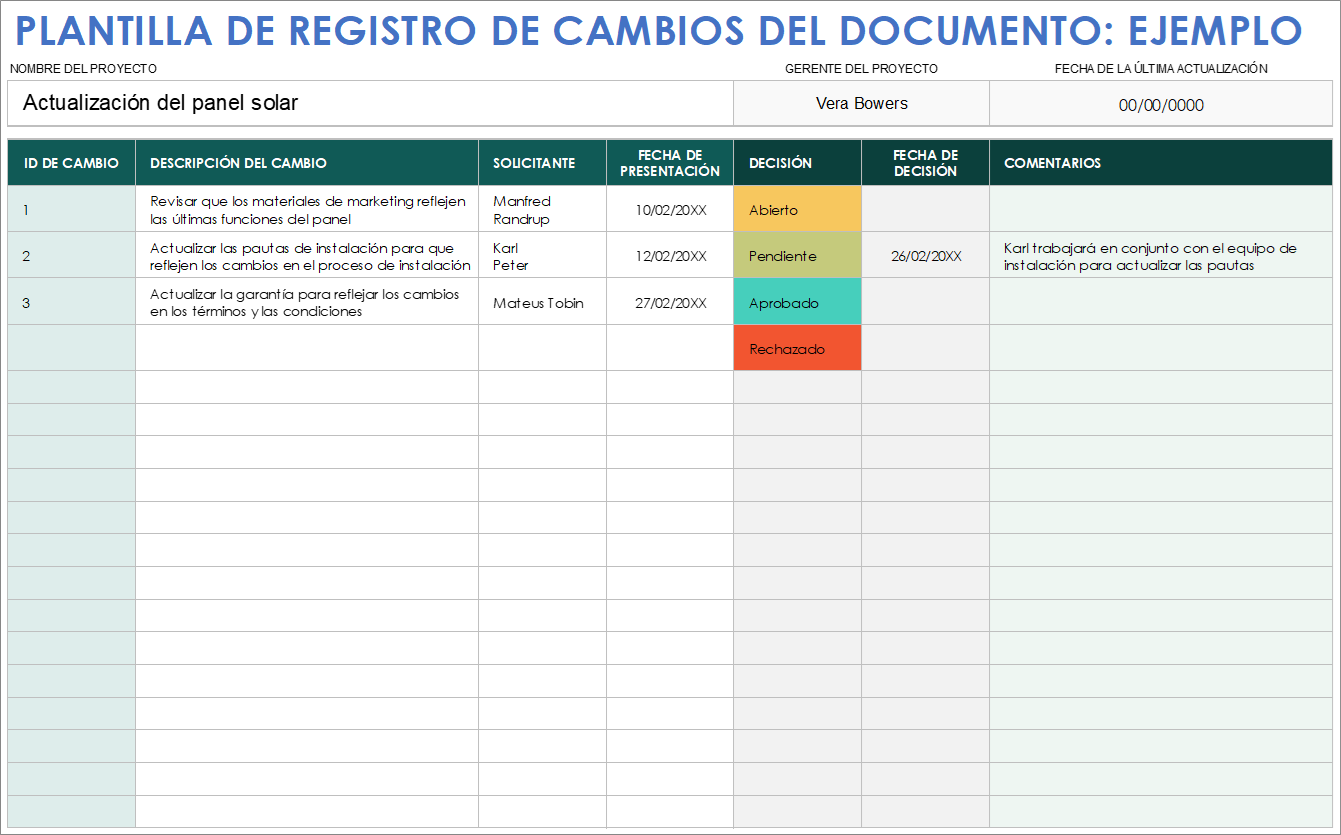Screen dimensions: 1341x835
Task: Click the olive 'Pendiente' decision cell
Action: pyautogui.click(x=797, y=255)
